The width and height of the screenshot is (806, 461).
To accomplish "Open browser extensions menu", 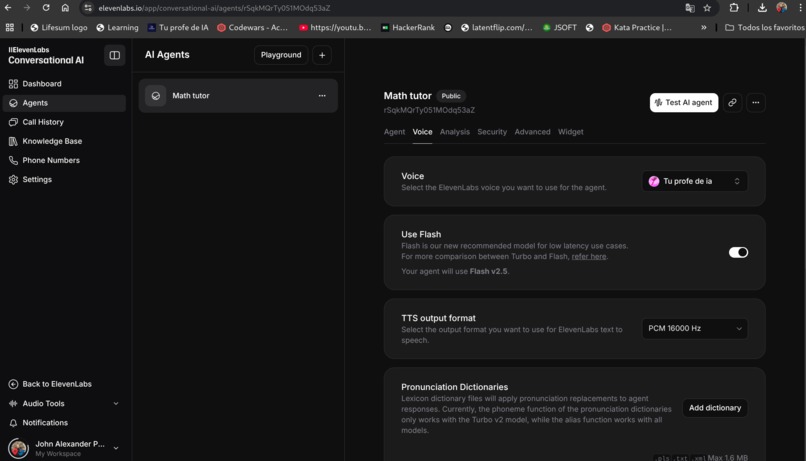I will point(734,8).
